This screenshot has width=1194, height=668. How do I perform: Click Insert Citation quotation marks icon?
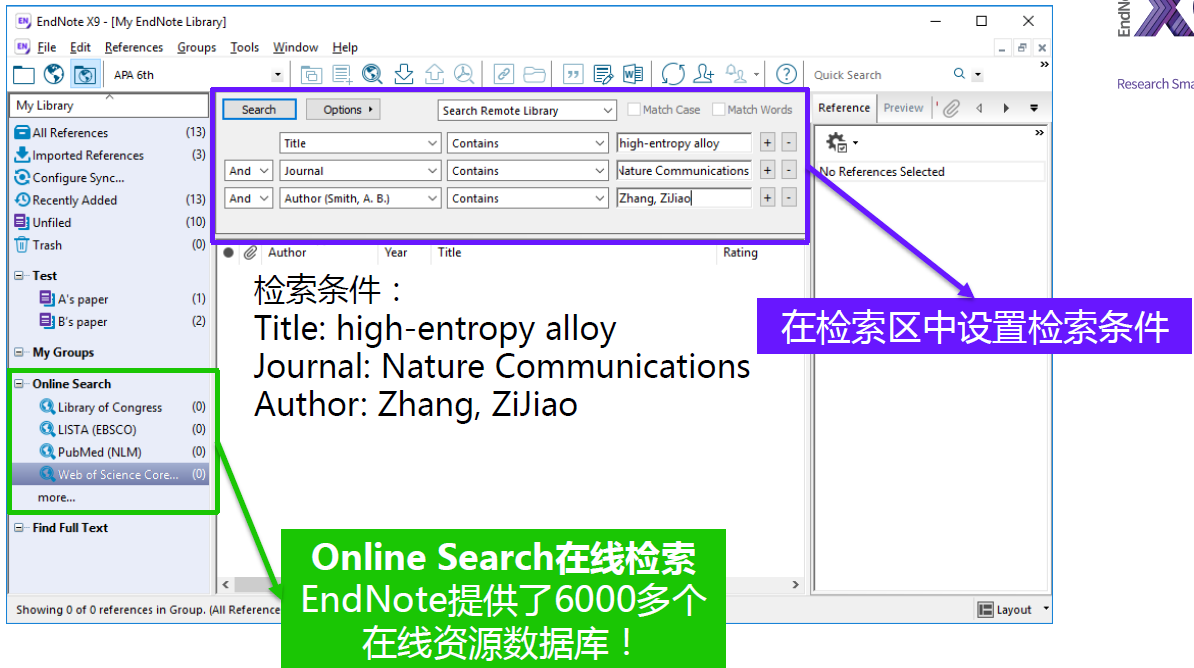coord(573,75)
